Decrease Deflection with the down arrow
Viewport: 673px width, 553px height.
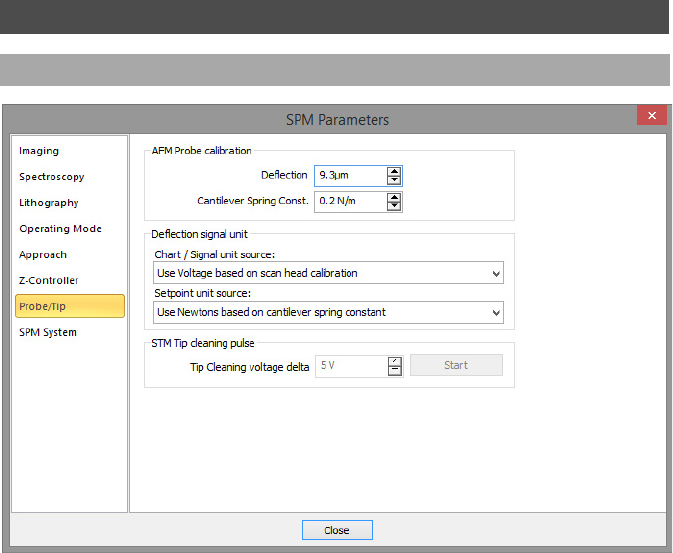(394, 181)
